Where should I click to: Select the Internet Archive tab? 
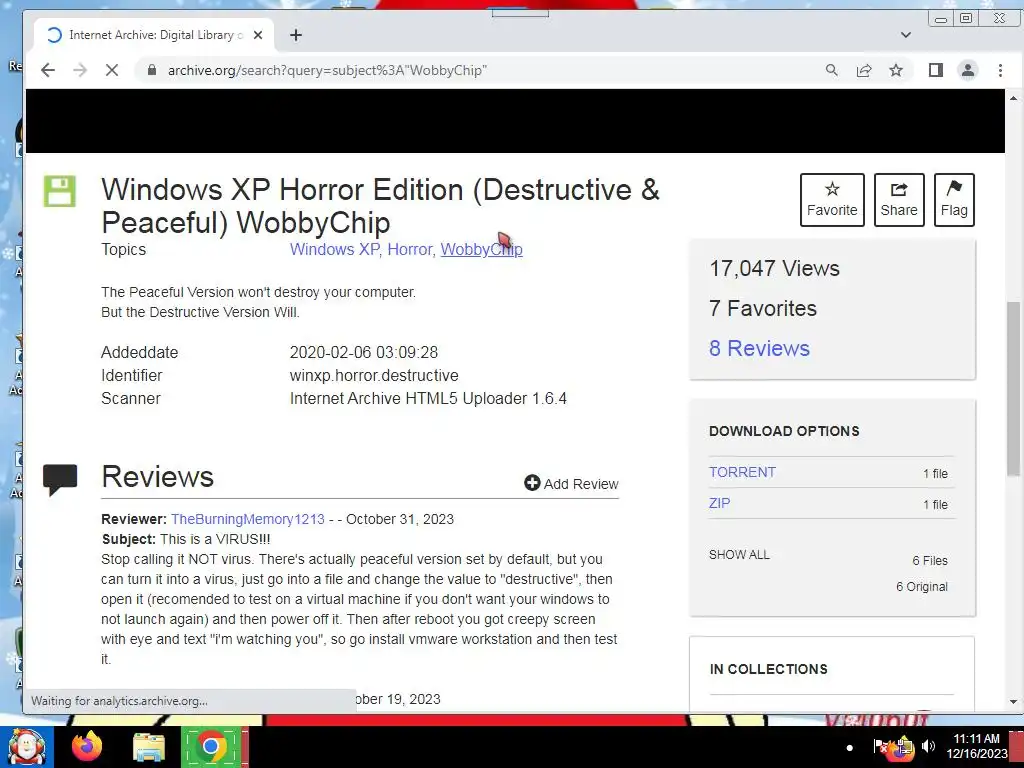153,35
